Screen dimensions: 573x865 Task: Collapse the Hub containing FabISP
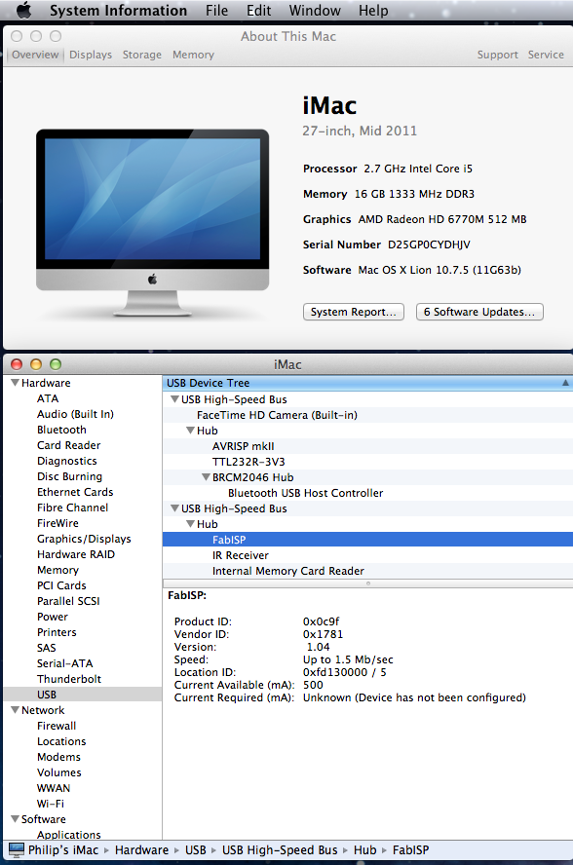[x=190, y=524]
